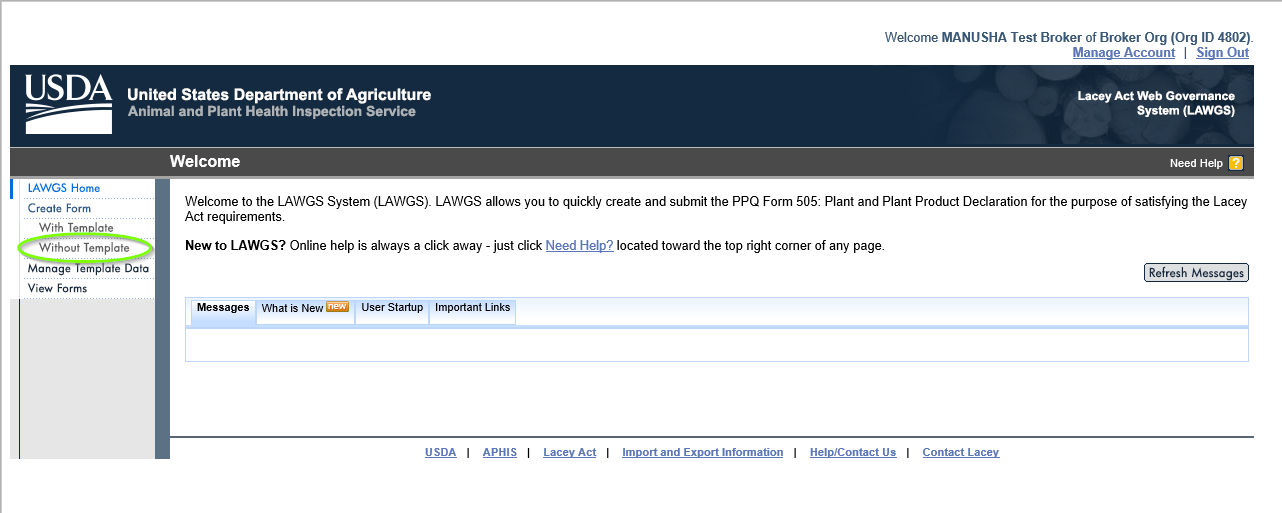Screen dimensions: 1282x513
Task: Click the USDA logo in header
Action: coord(68,104)
